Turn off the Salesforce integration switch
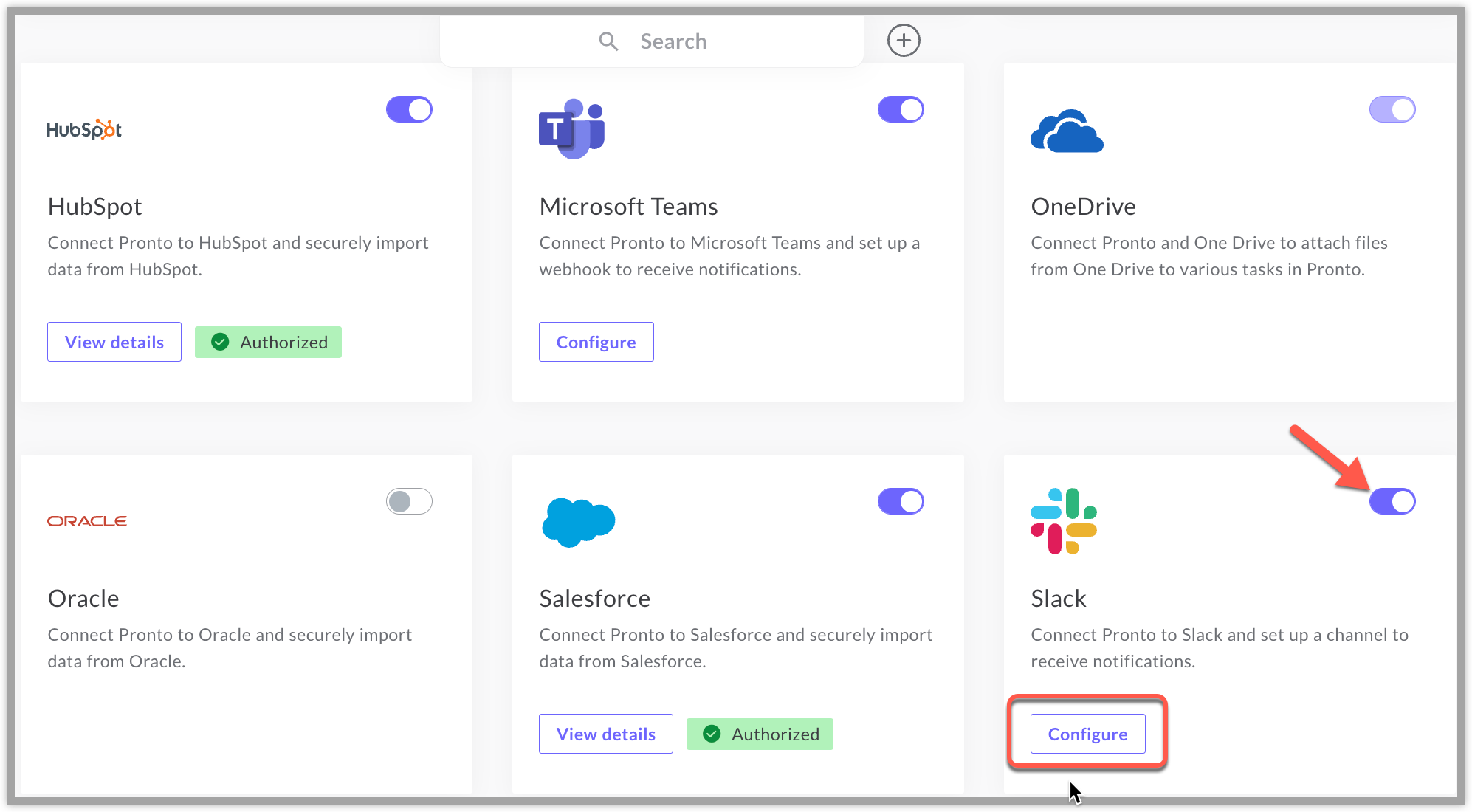The image size is (1472, 812). coord(901,501)
